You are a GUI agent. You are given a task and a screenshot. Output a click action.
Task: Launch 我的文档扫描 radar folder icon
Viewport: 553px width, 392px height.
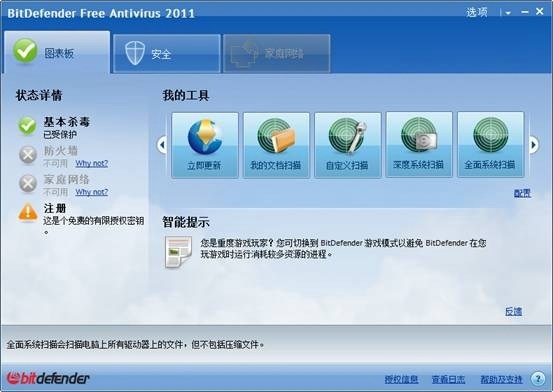[x=276, y=137]
